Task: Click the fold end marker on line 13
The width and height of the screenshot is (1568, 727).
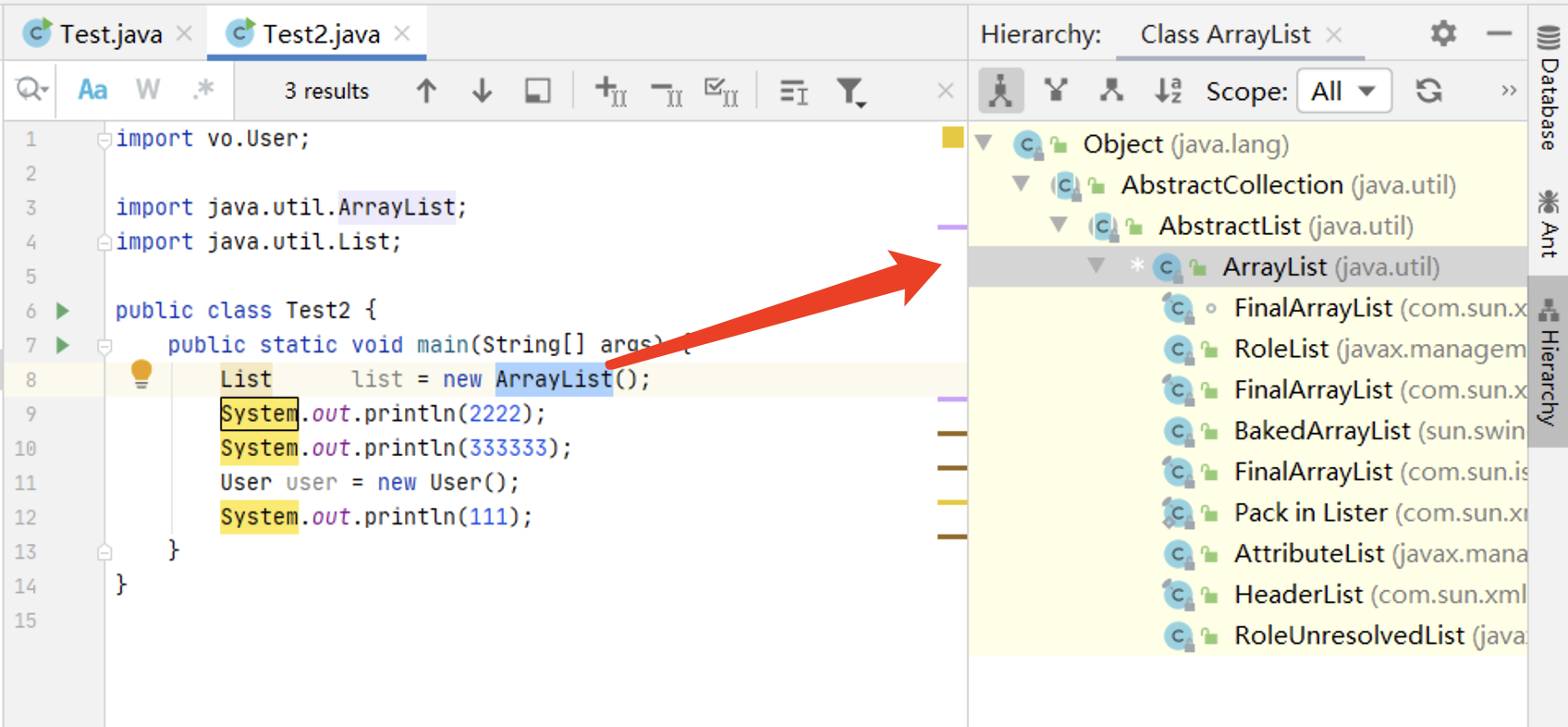Action: pyautogui.click(x=104, y=552)
